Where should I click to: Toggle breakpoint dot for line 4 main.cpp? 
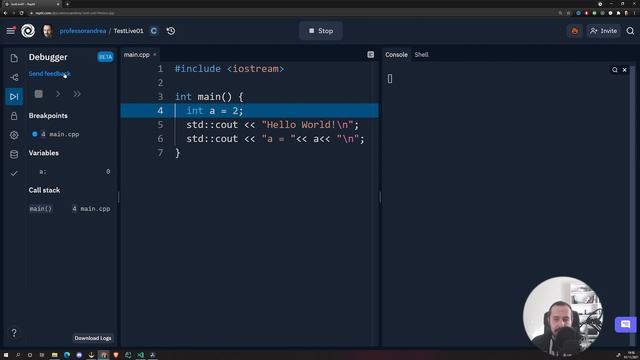35,134
